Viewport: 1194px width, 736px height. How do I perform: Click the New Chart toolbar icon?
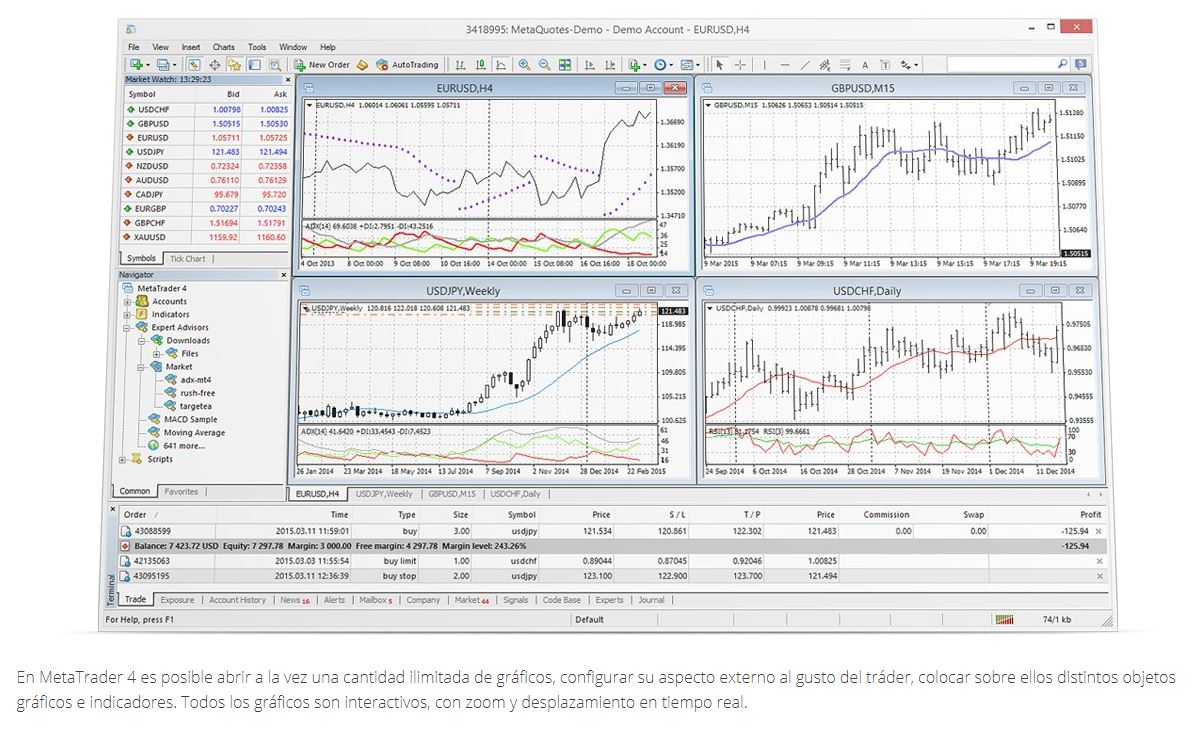(137, 65)
